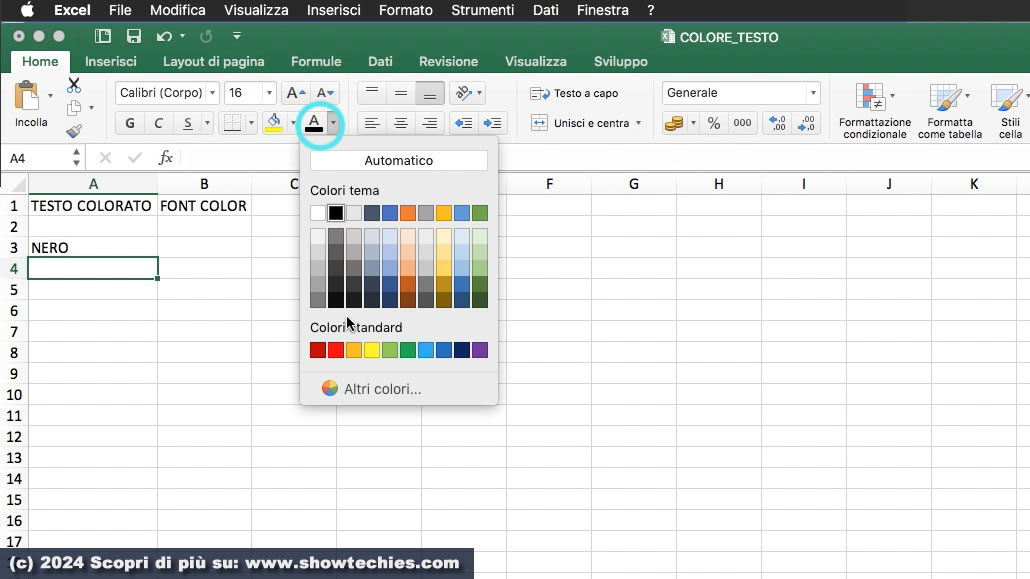Toggle Testo a capo wrap text
This screenshot has height=579, width=1030.
[574, 93]
